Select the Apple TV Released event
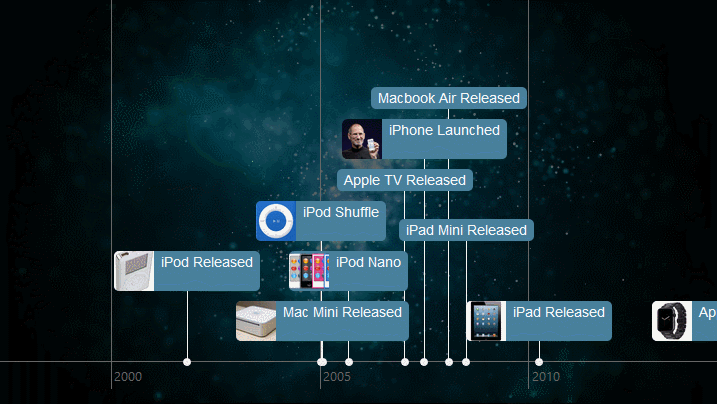717x404 pixels. tap(405, 180)
